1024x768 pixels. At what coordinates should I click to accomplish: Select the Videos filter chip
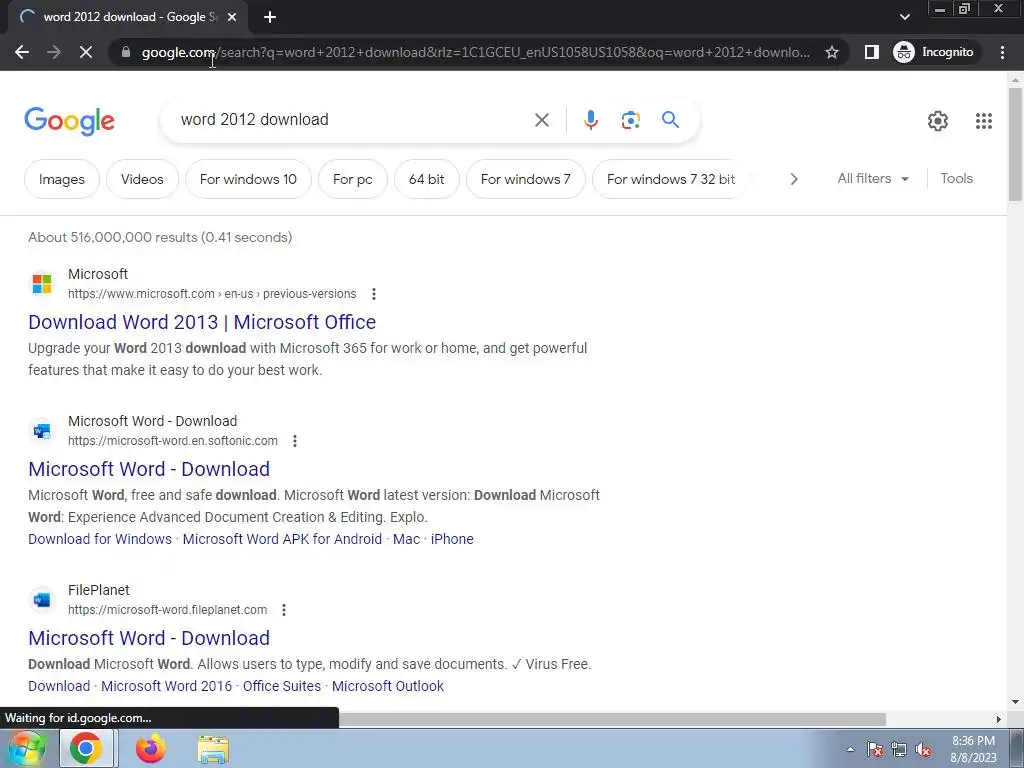142,179
